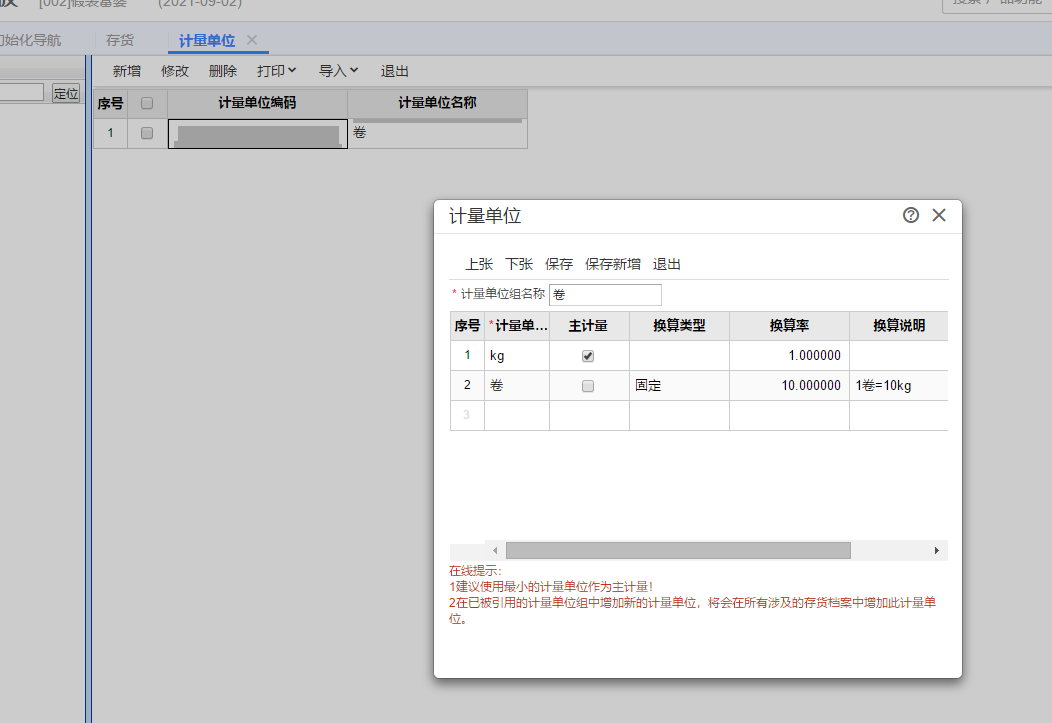Check the row 1 checkbox in main table
Screen dimensions: 1052x723
pyautogui.click(x=147, y=133)
